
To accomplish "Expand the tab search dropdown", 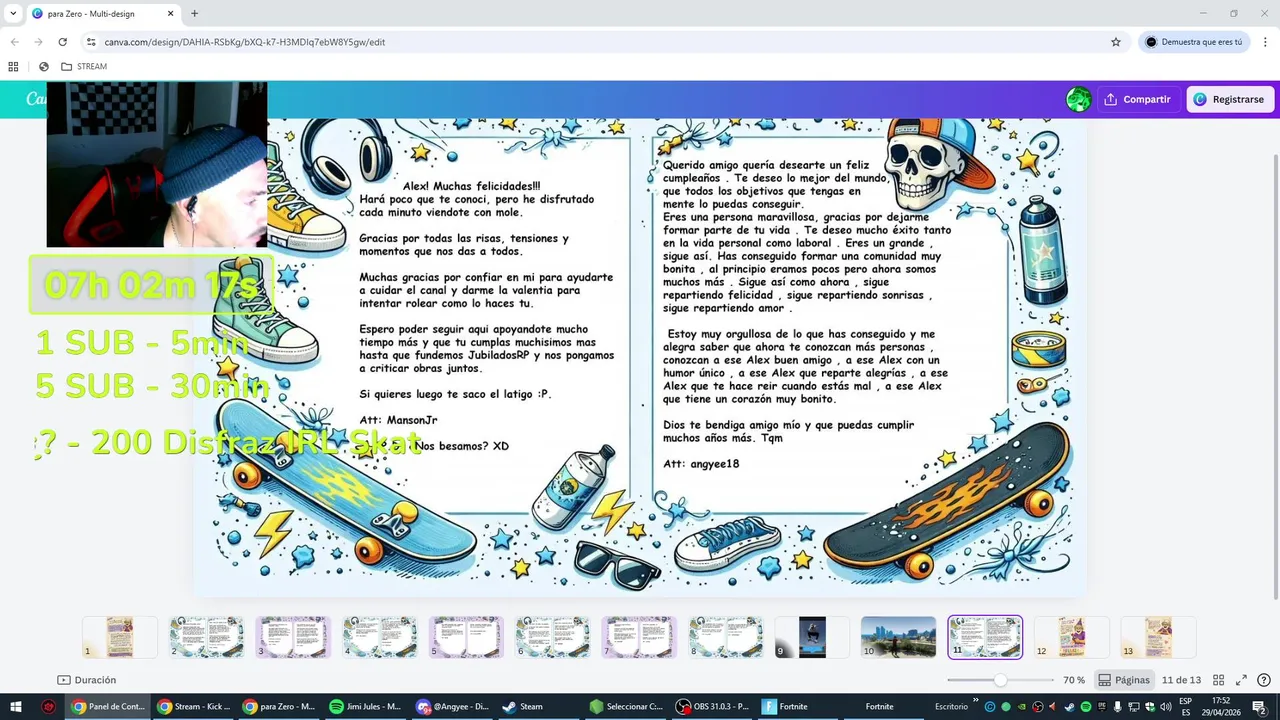I will click(13, 14).
